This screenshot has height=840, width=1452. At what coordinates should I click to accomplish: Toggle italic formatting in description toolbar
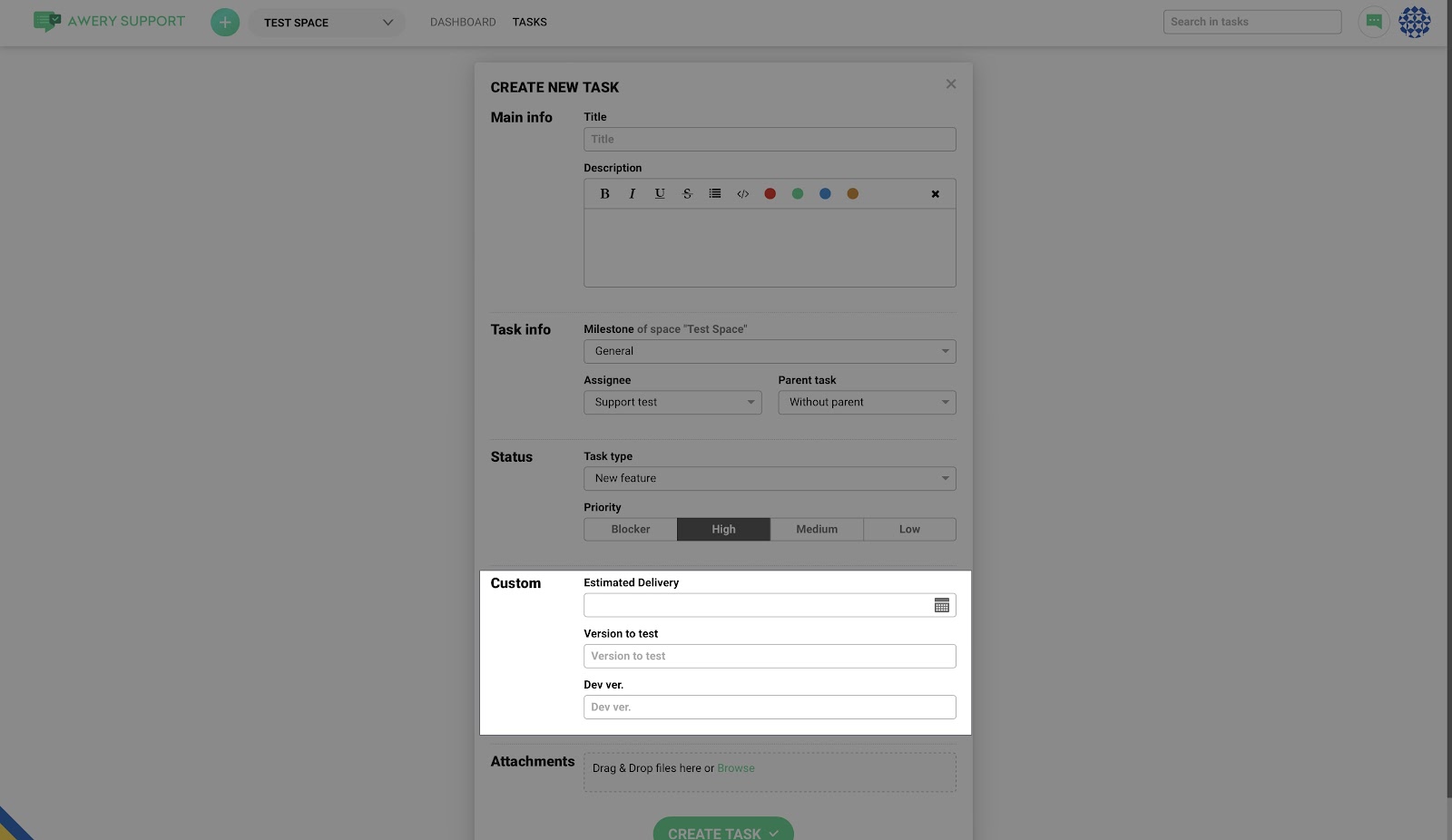click(633, 194)
